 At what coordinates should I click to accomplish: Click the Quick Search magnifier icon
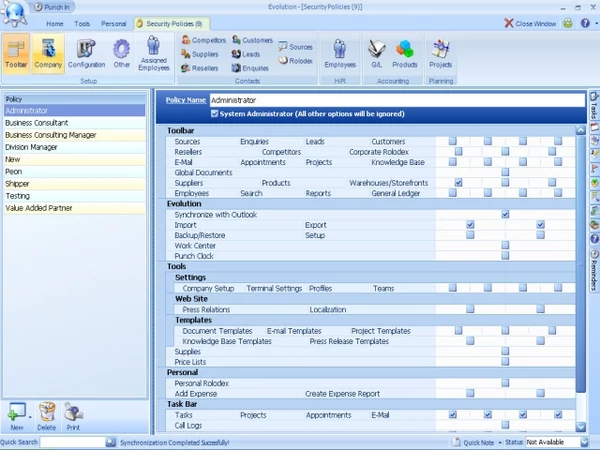pos(111,442)
